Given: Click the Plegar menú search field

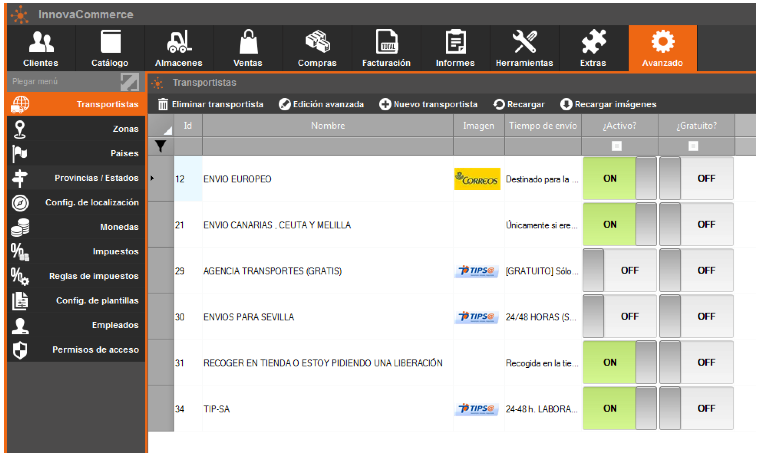Looking at the screenshot, I should coord(60,81).
